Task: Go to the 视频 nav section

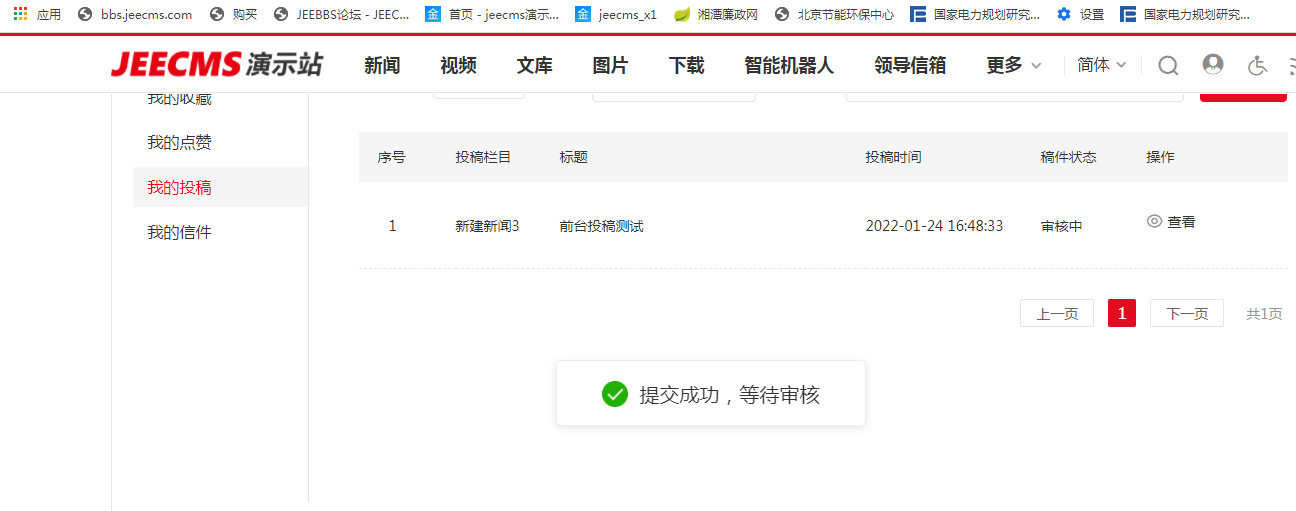Action: (458, 65)
